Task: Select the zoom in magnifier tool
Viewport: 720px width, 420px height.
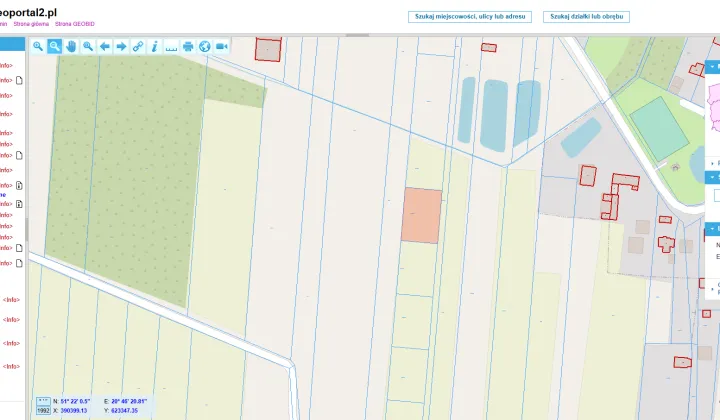Action: (x=38, y=46)
